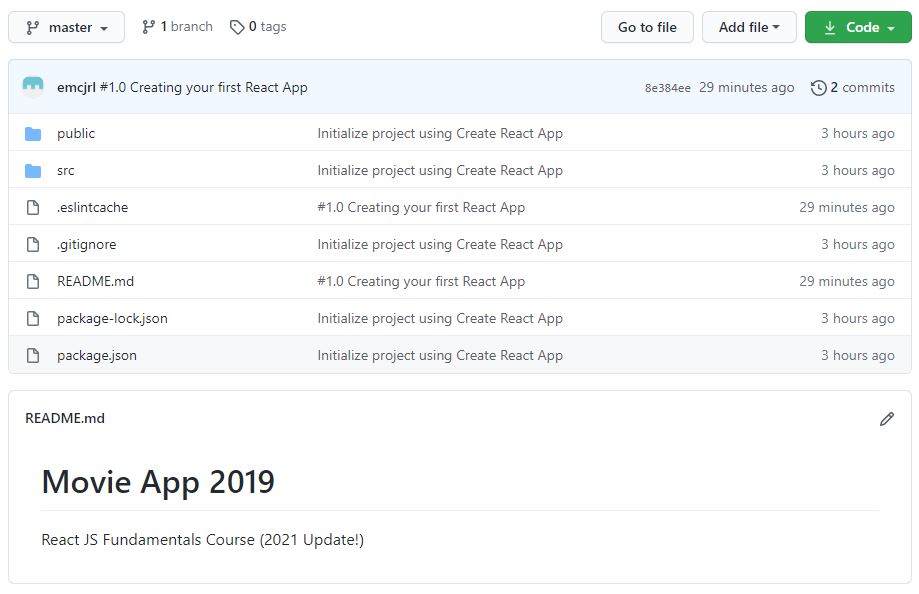Expand the Add file dropdown
919x594 pixels.
tap(749, 28)
